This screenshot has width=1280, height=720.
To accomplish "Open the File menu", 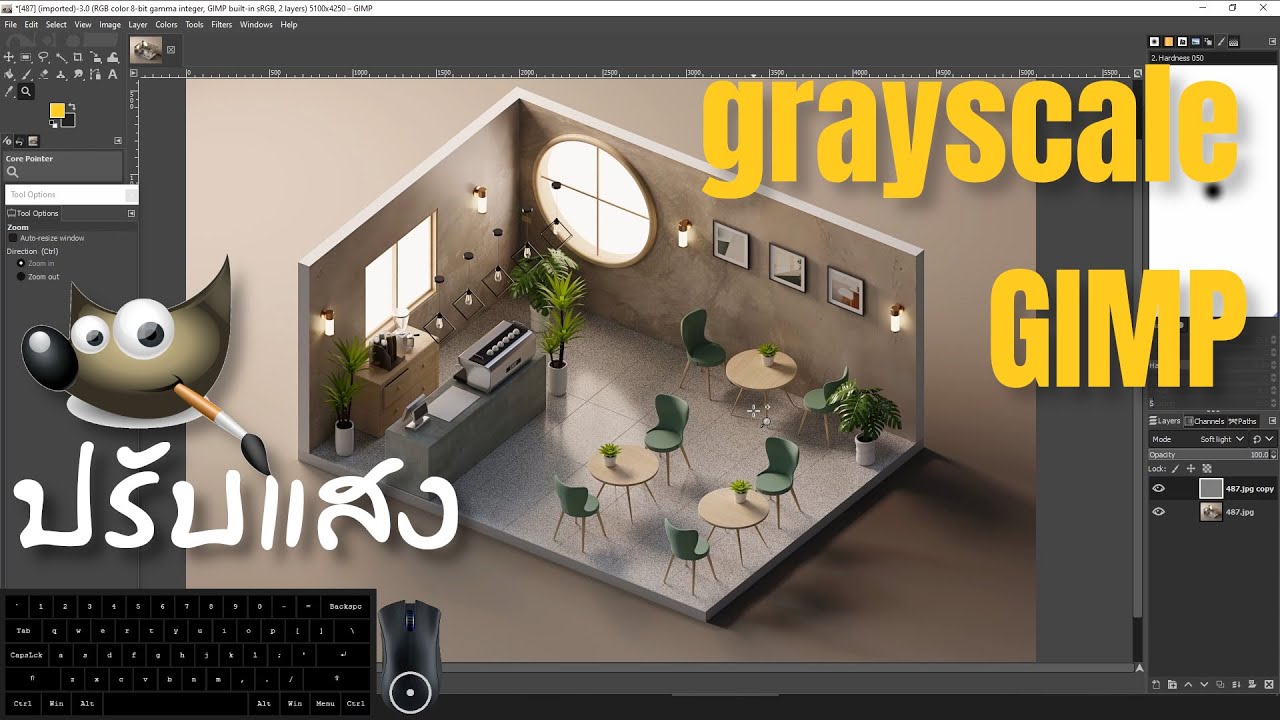I will pyautogui.click(x=10, y=24).
